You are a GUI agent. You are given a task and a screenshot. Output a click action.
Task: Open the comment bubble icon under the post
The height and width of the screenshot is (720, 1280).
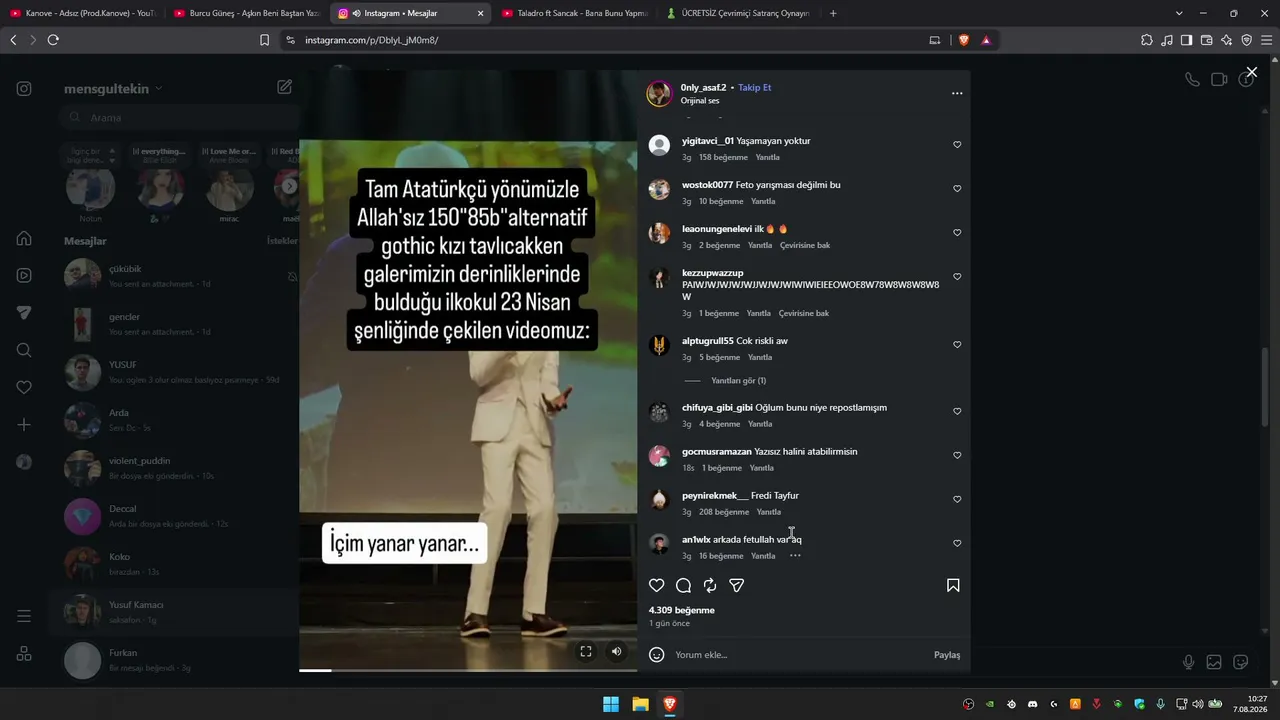click(683, 585)
